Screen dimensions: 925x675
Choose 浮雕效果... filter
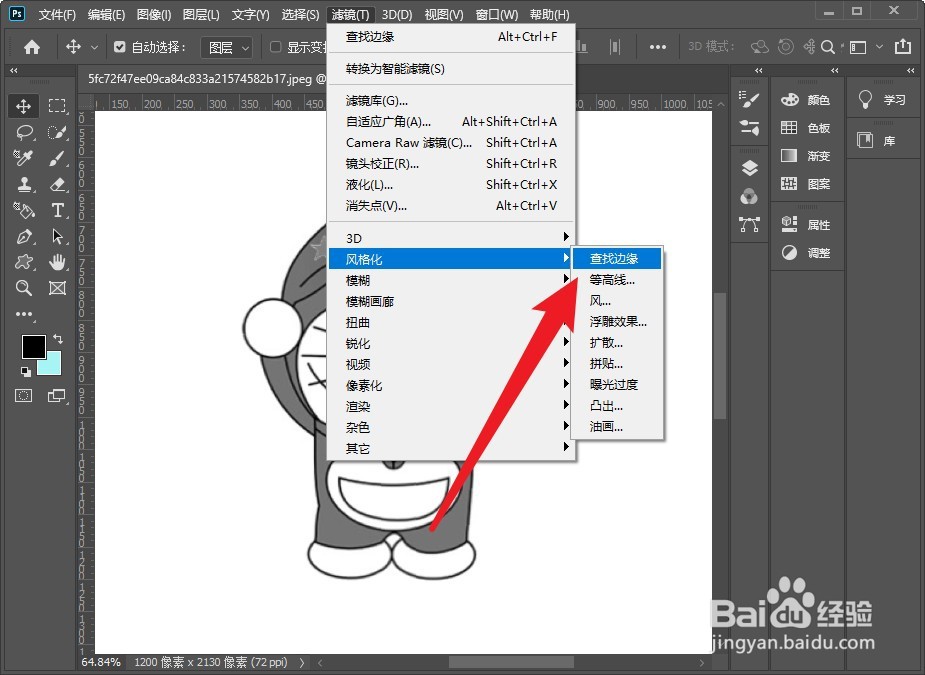tap(618, 322)
